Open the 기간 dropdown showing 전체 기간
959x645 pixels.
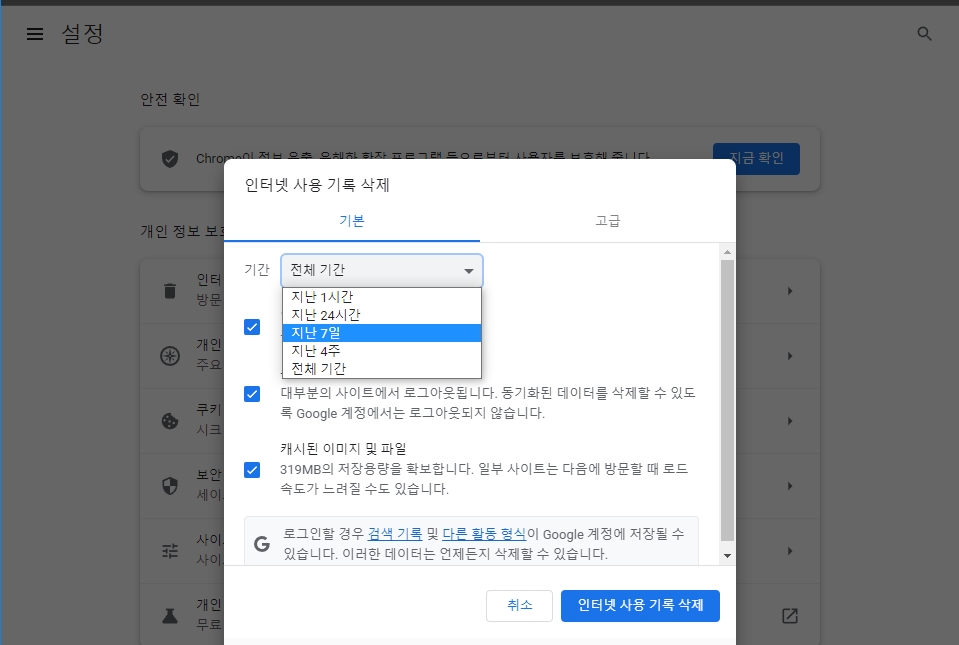pyautogui.click(x=382, y=270)
